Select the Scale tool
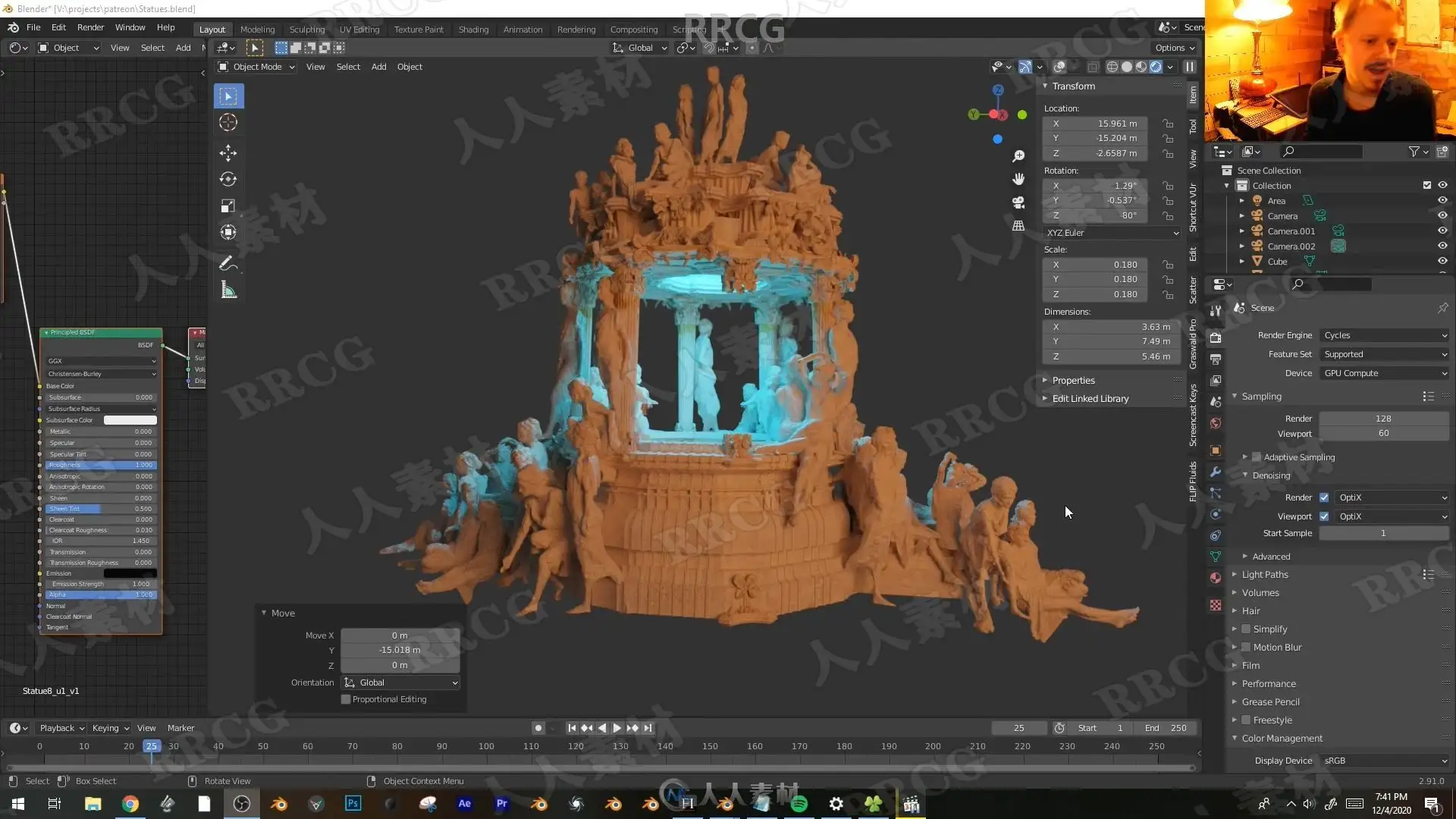Screen dimensions: 1456x819 (228, 206)
